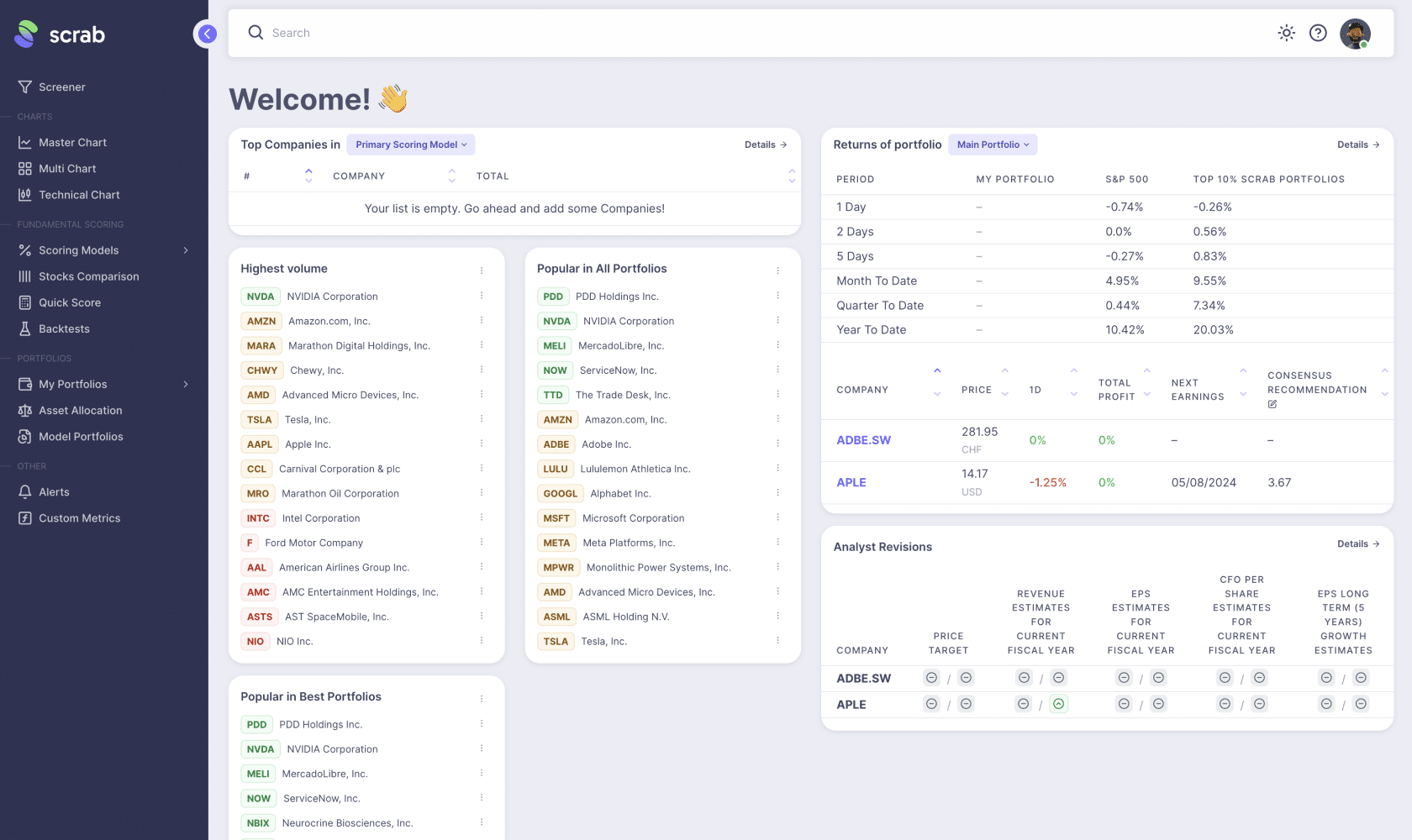Open the APLE holding link
Viewport: 1412px width, 840px height.
(x=851, y=482)
